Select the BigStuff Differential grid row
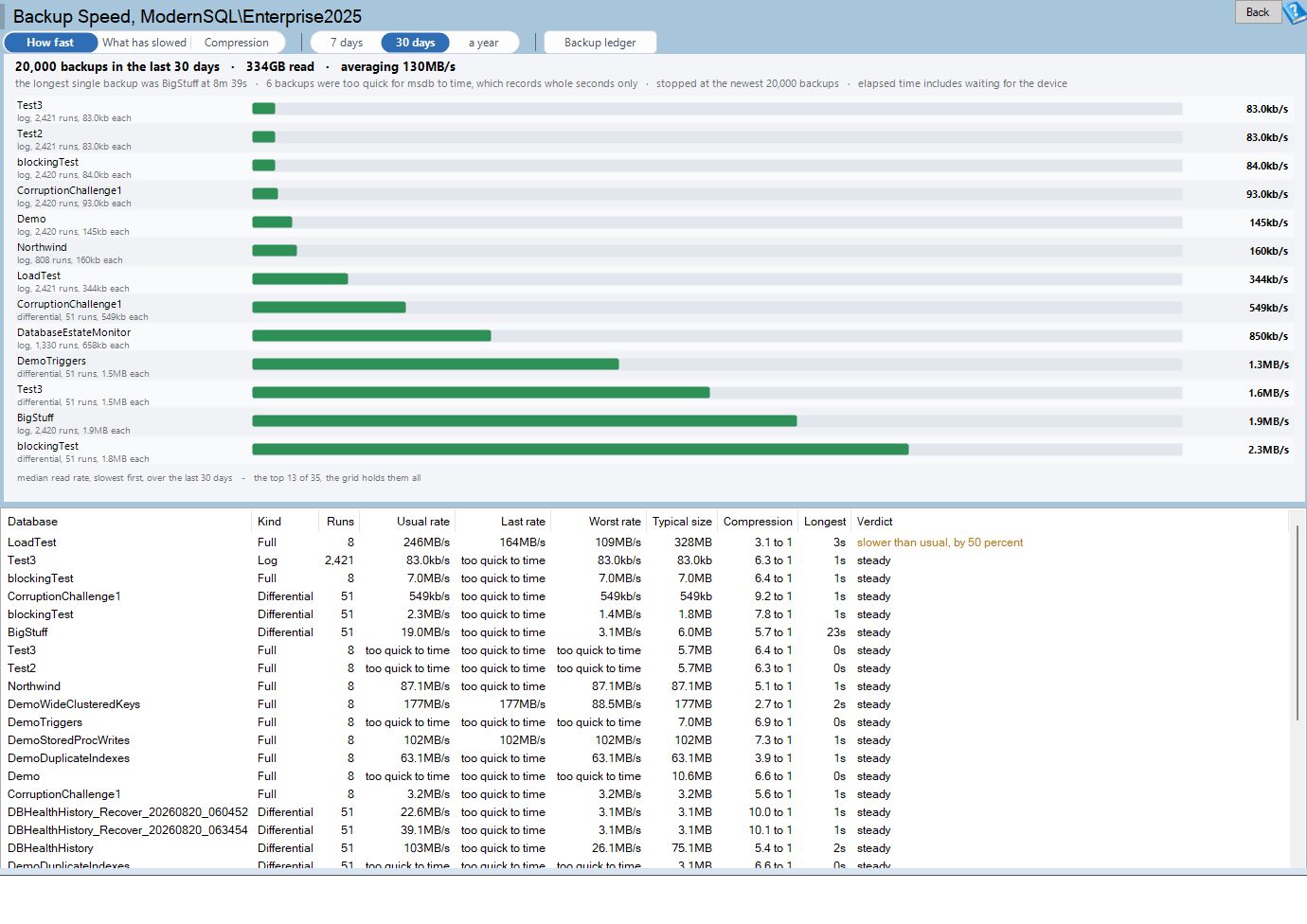1307x924 pixels. [644, 632]
